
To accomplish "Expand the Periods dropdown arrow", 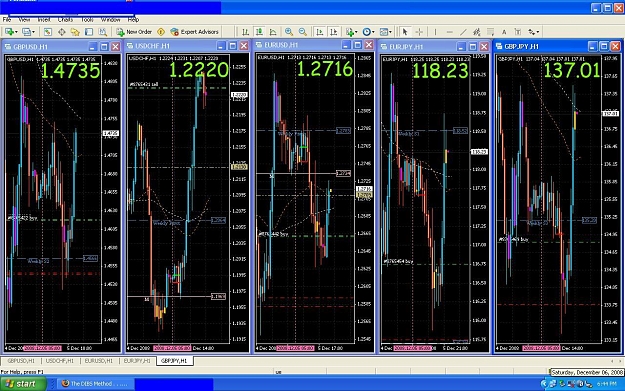I will [x=373, y=32].
